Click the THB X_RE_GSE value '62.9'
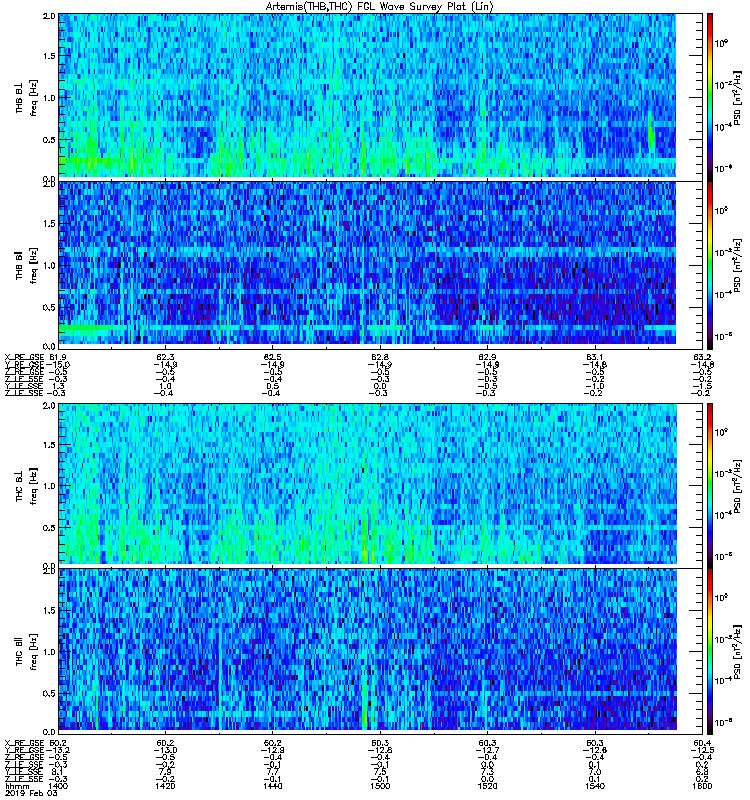The image size is (750, 800). click(x=488, y=357)
